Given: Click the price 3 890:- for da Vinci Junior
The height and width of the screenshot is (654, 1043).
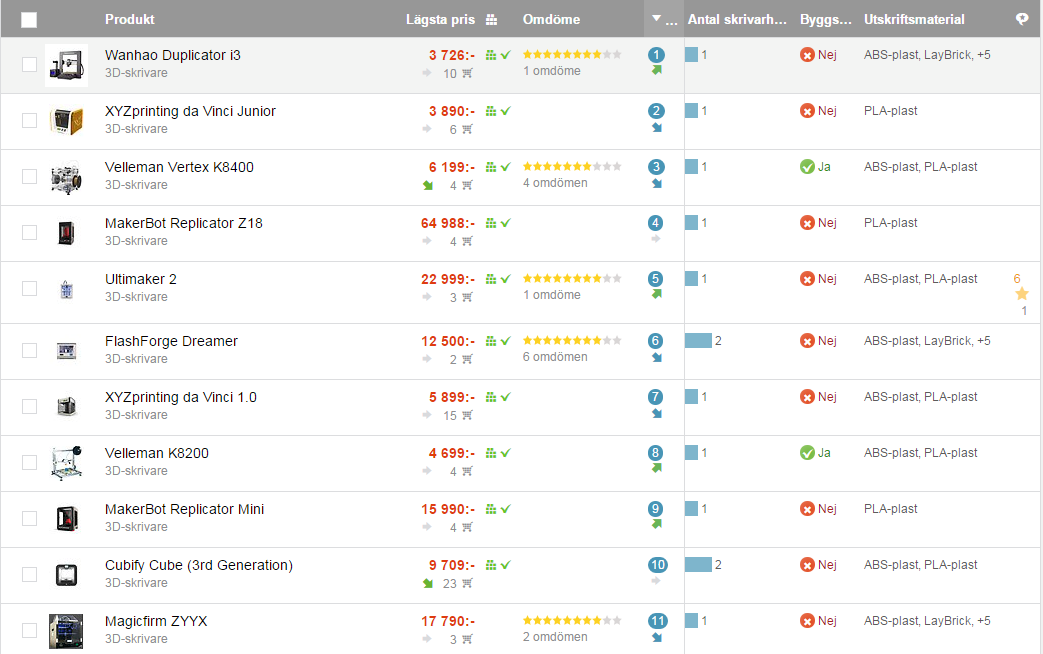Looking at the screenshot, I should click(452, 111).
